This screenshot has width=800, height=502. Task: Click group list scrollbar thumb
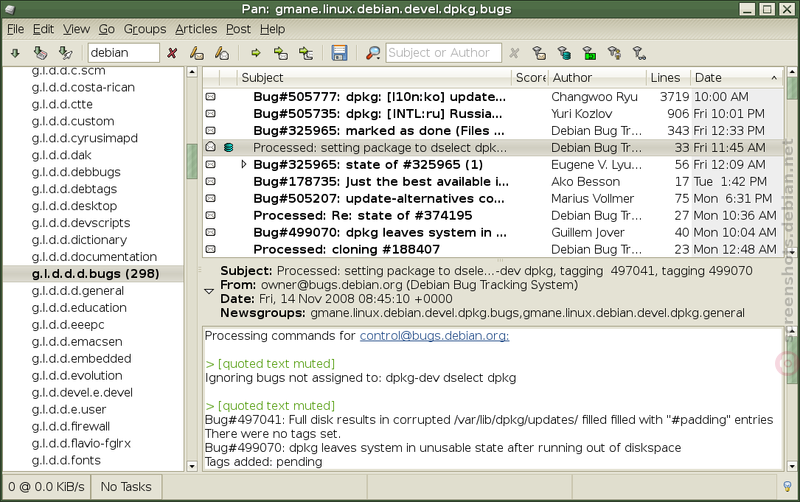coord(192,161)
